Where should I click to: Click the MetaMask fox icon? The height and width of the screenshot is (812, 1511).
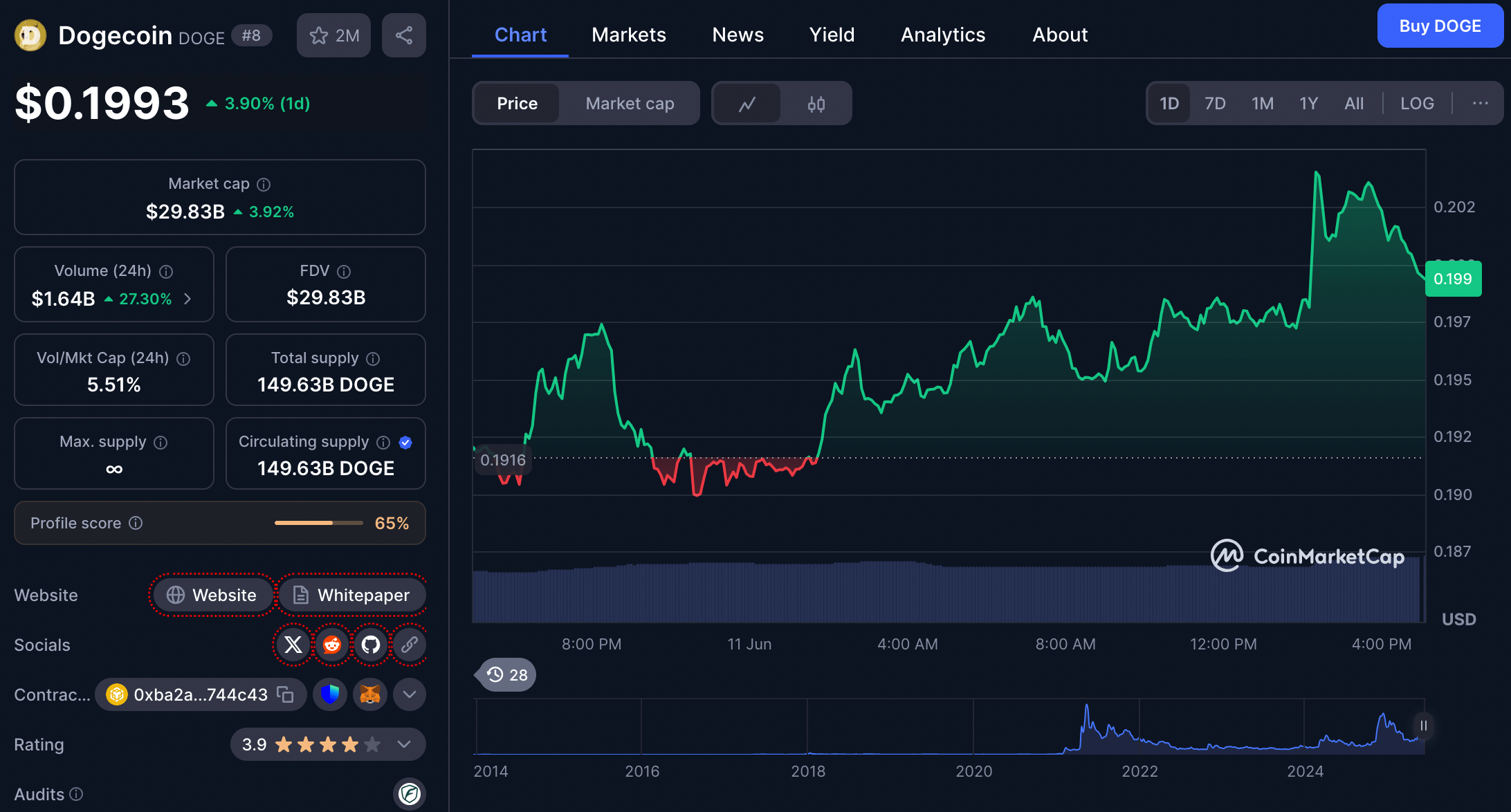tap(370, 694)
